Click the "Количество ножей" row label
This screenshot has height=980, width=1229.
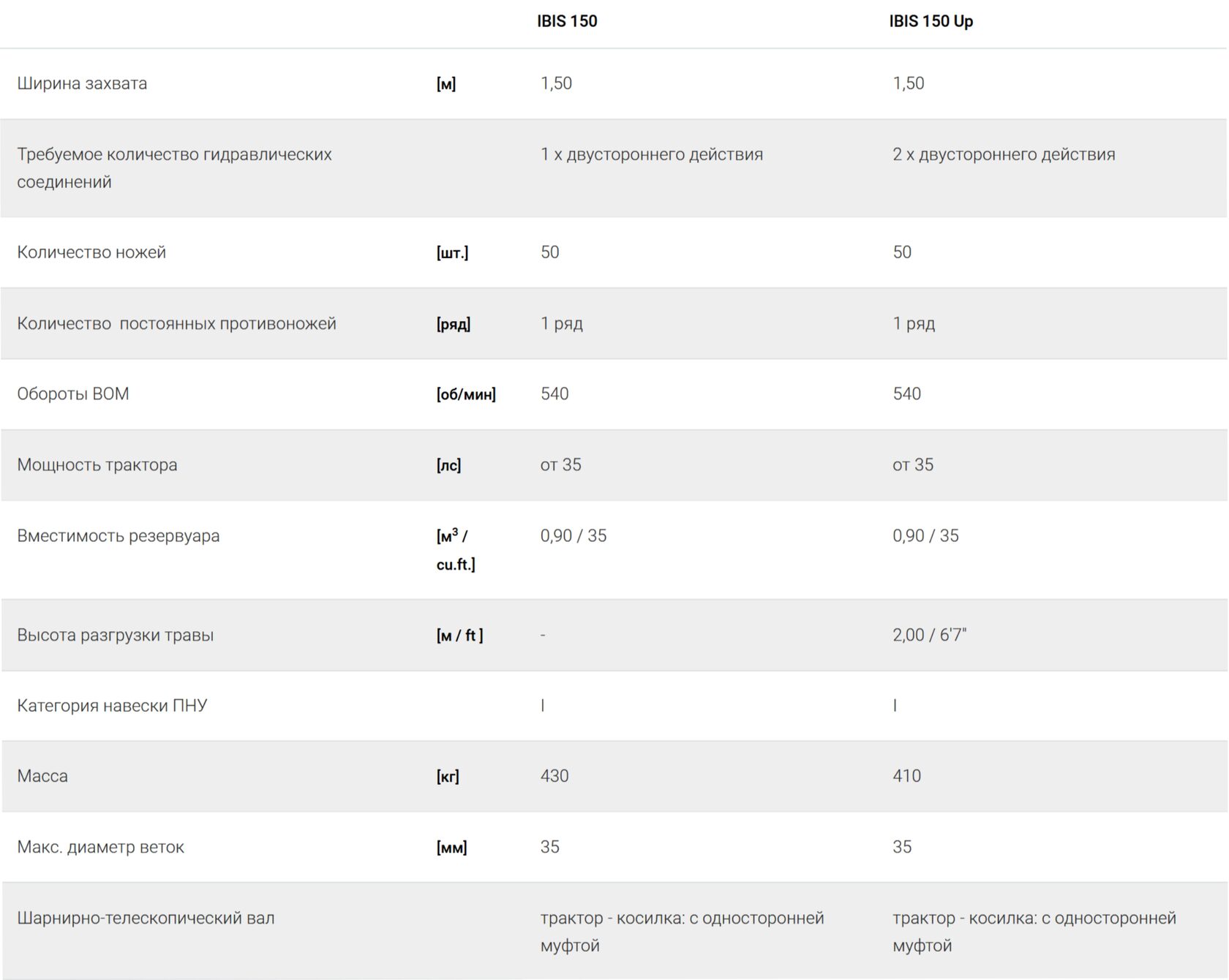(x=91, y=252)
